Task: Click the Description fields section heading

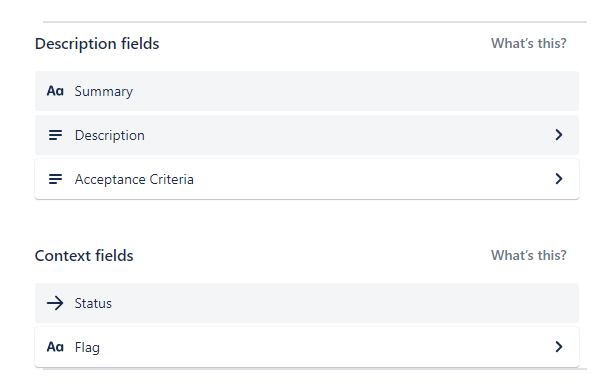Action: point(97,44)
